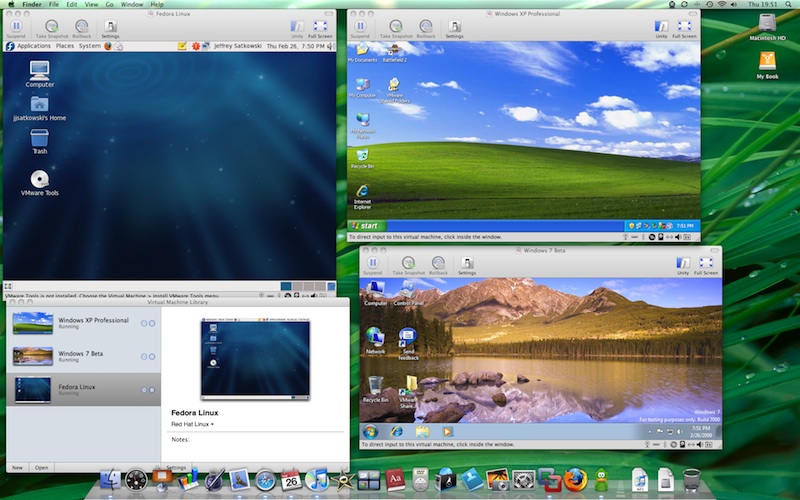800x500 pixels.
Task: Switch the Fedora Linux VM to Full Screen
Action: [x=320, y=29]
